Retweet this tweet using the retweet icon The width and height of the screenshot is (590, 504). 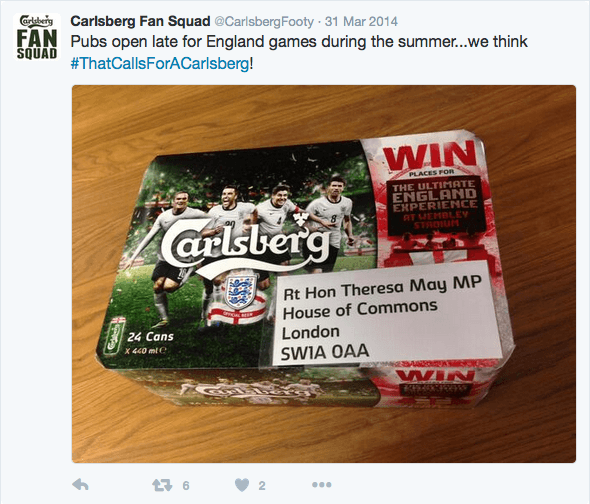[162, 485]
